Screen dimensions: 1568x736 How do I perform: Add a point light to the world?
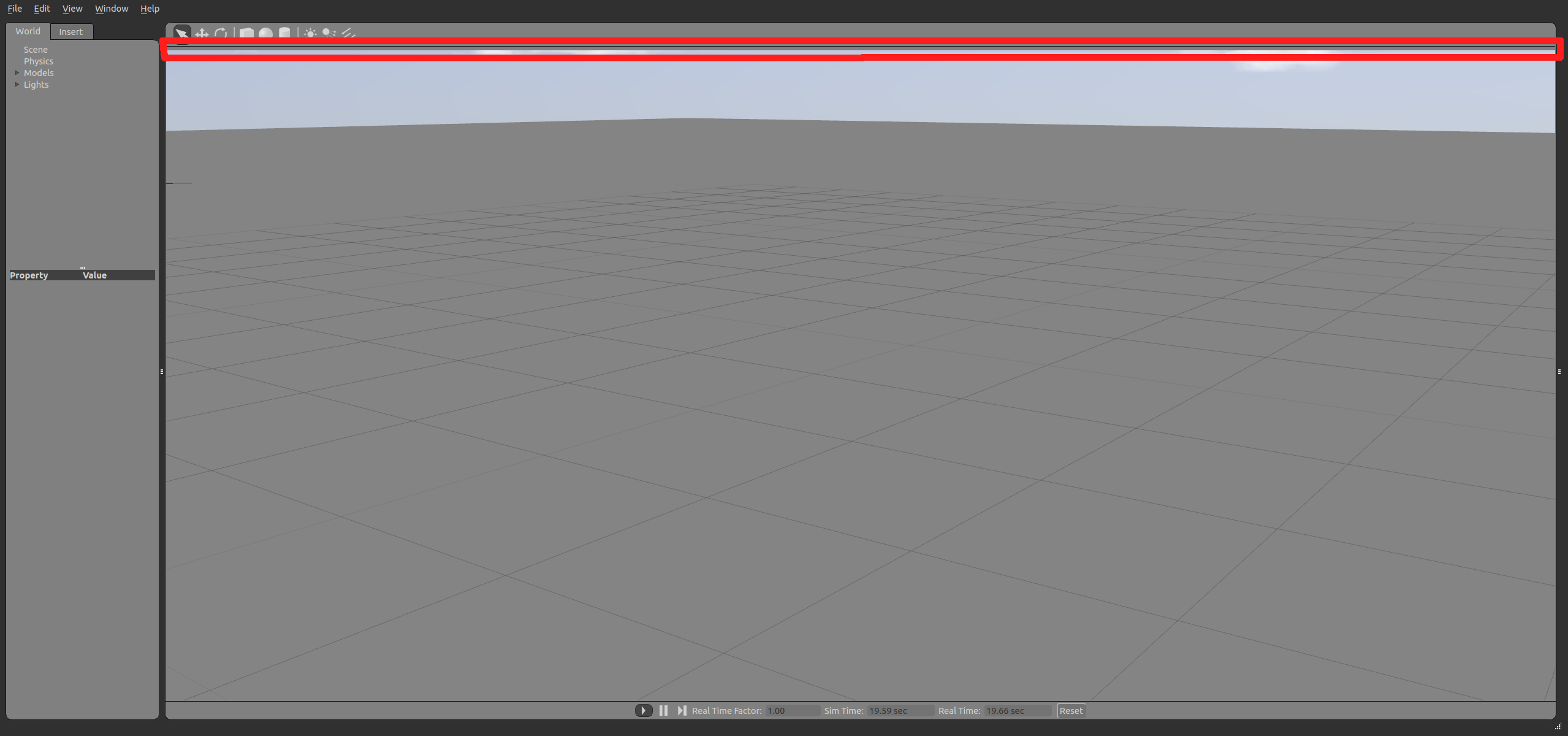pyautogui.click(x=310, y=33)
